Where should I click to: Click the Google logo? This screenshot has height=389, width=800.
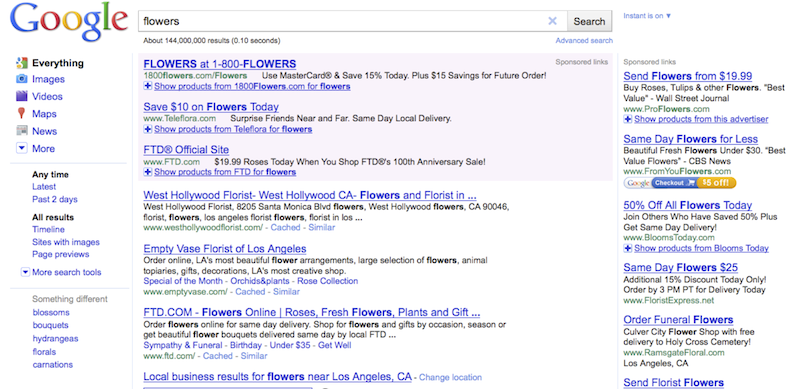coord(68,21)
